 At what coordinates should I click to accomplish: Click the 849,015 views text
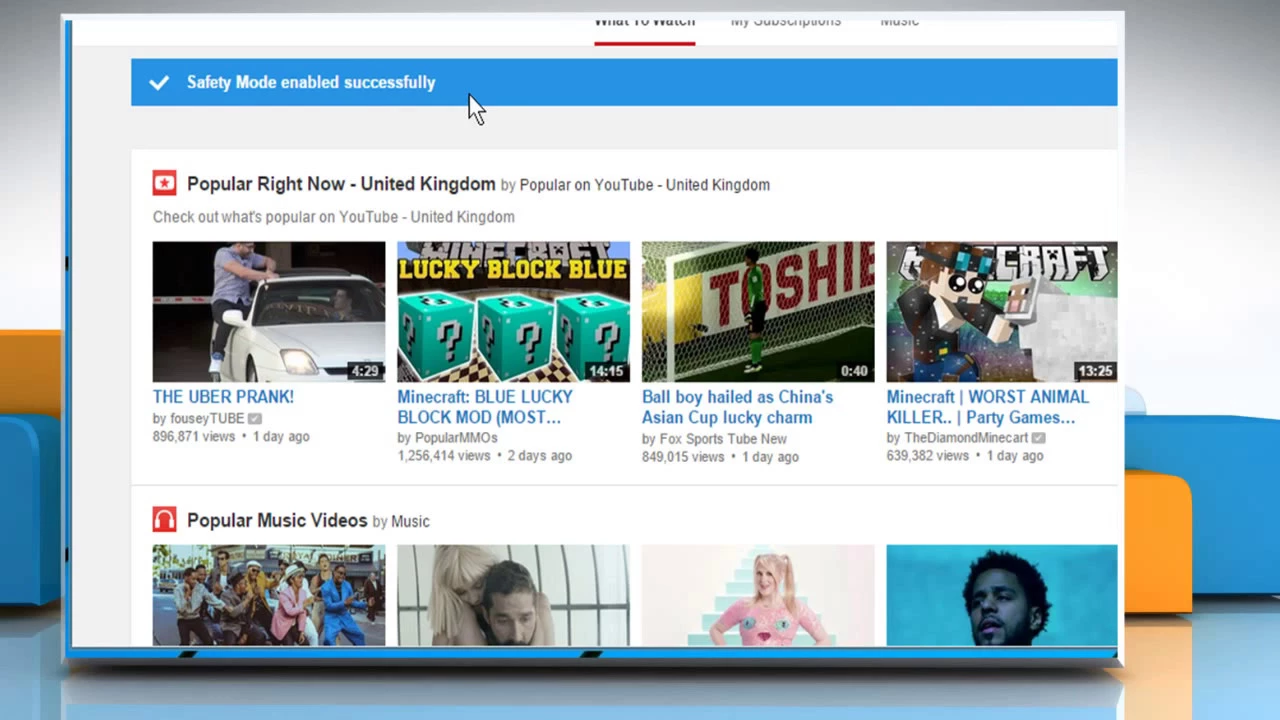pyautogui.click(x=683, y=457)
